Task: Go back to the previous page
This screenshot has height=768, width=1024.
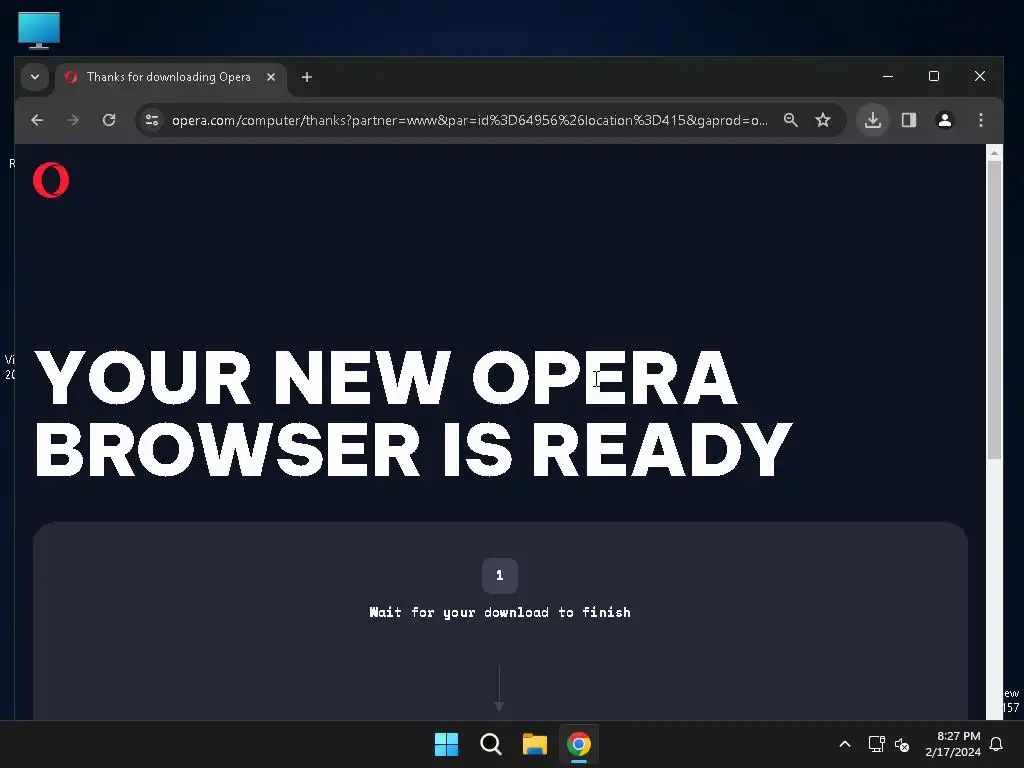Action: tap(37, 120)
